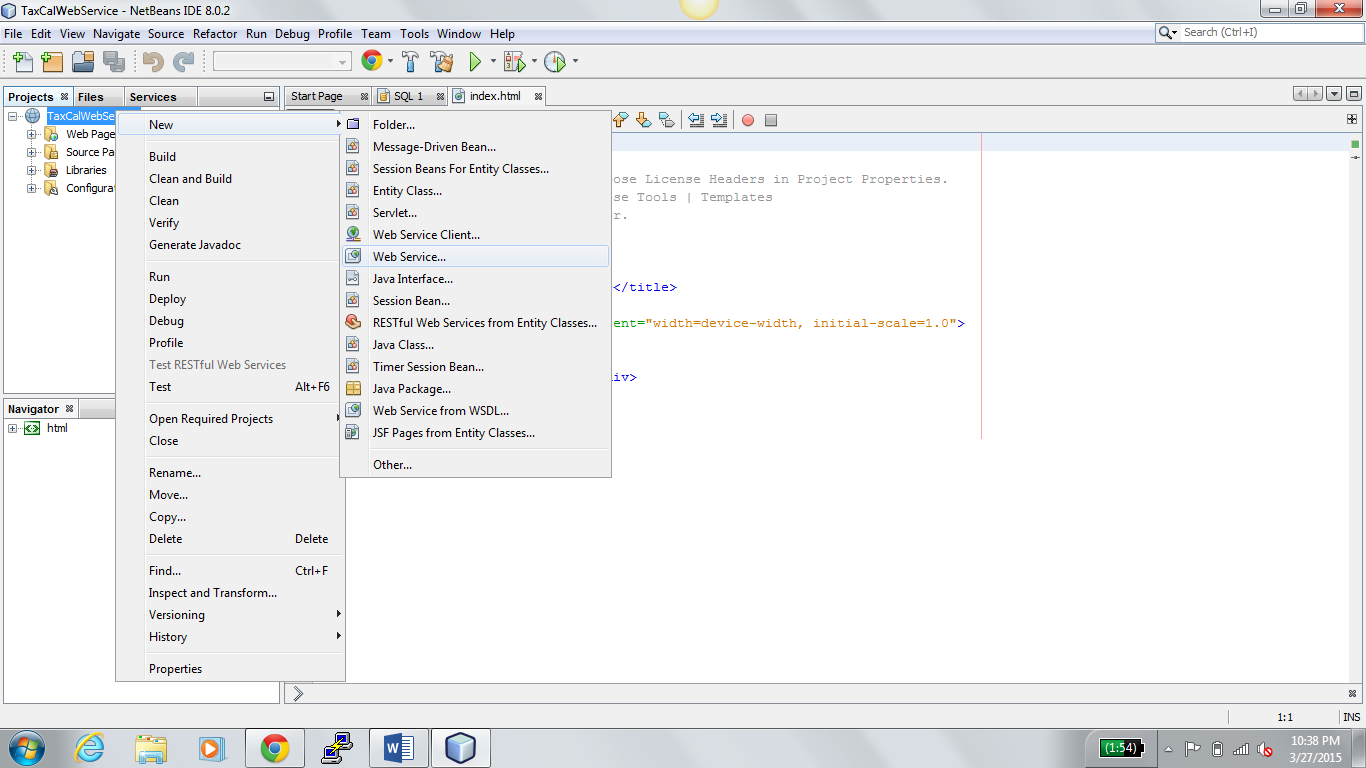Select RESTful Web Services from Entity Classes...
Viewport: 1366px width, 768px height.
point(475,323)
